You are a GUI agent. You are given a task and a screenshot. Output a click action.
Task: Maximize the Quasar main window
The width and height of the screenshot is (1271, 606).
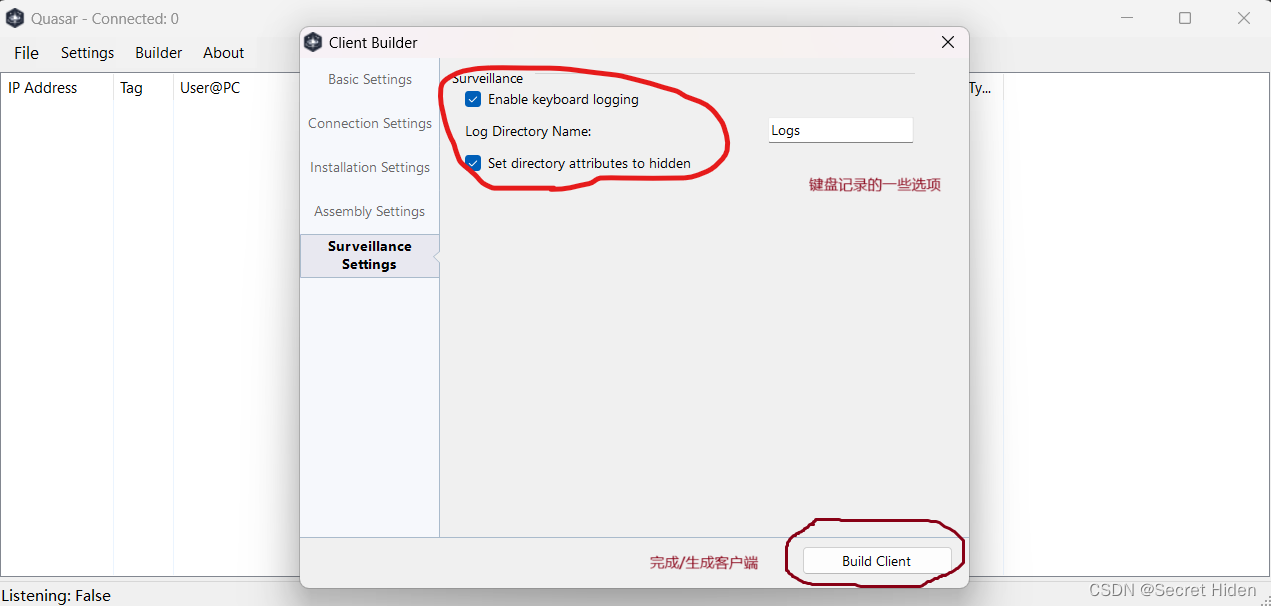tap(1185, 18)
